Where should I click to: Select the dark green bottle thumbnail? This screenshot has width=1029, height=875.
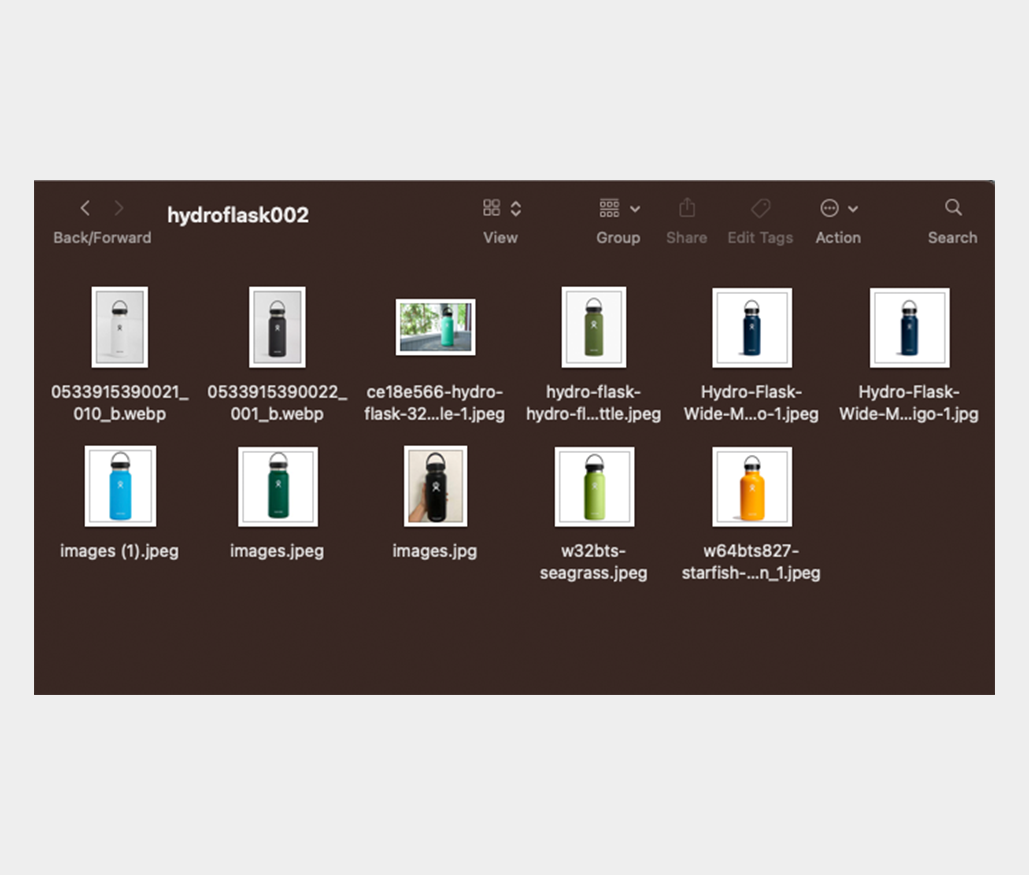(x=278, y=486)
